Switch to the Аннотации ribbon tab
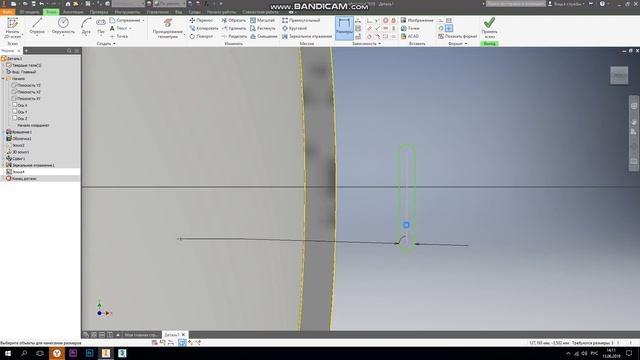640x360 pixels. click(73, 12)
